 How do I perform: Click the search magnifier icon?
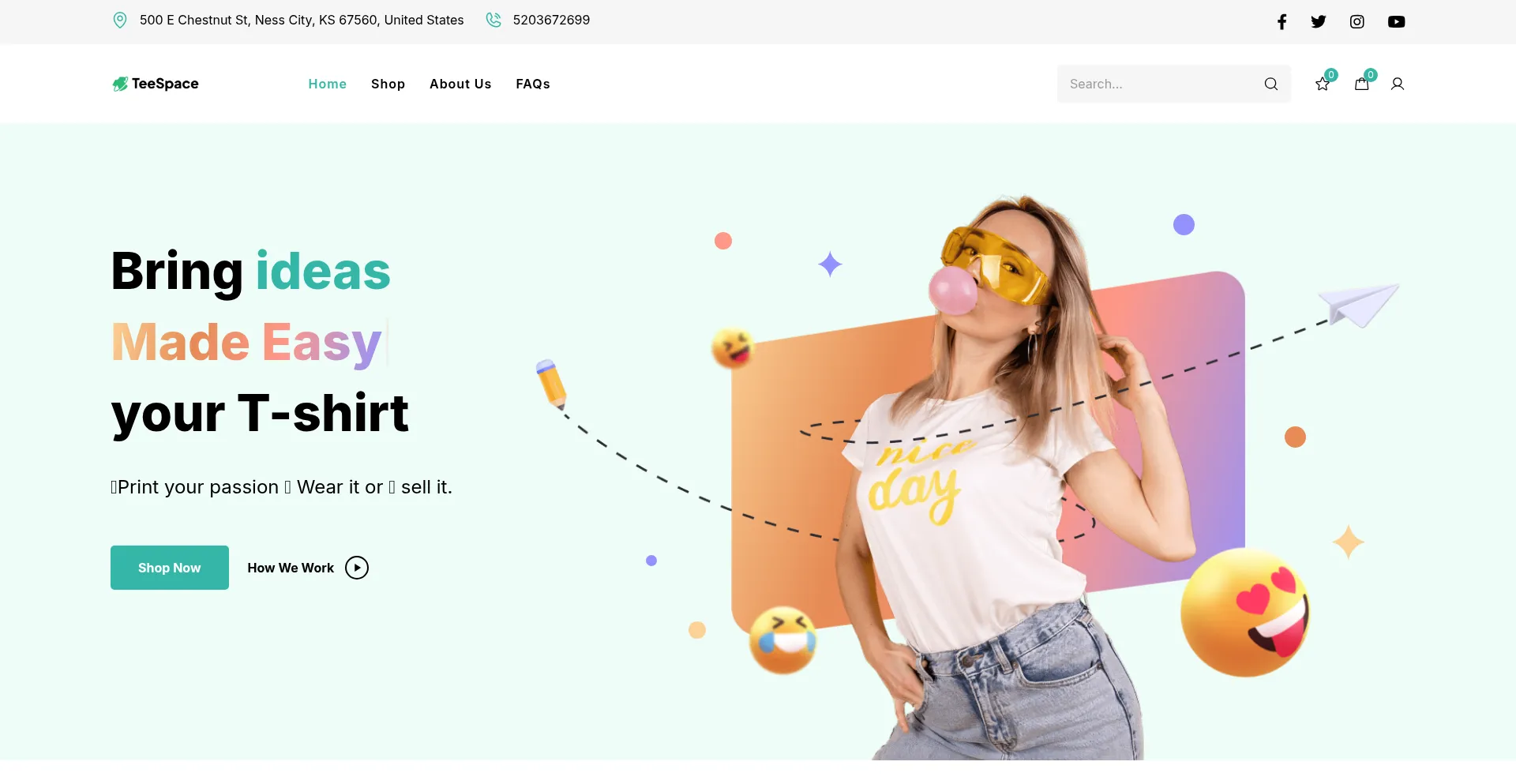[1271, 84]
